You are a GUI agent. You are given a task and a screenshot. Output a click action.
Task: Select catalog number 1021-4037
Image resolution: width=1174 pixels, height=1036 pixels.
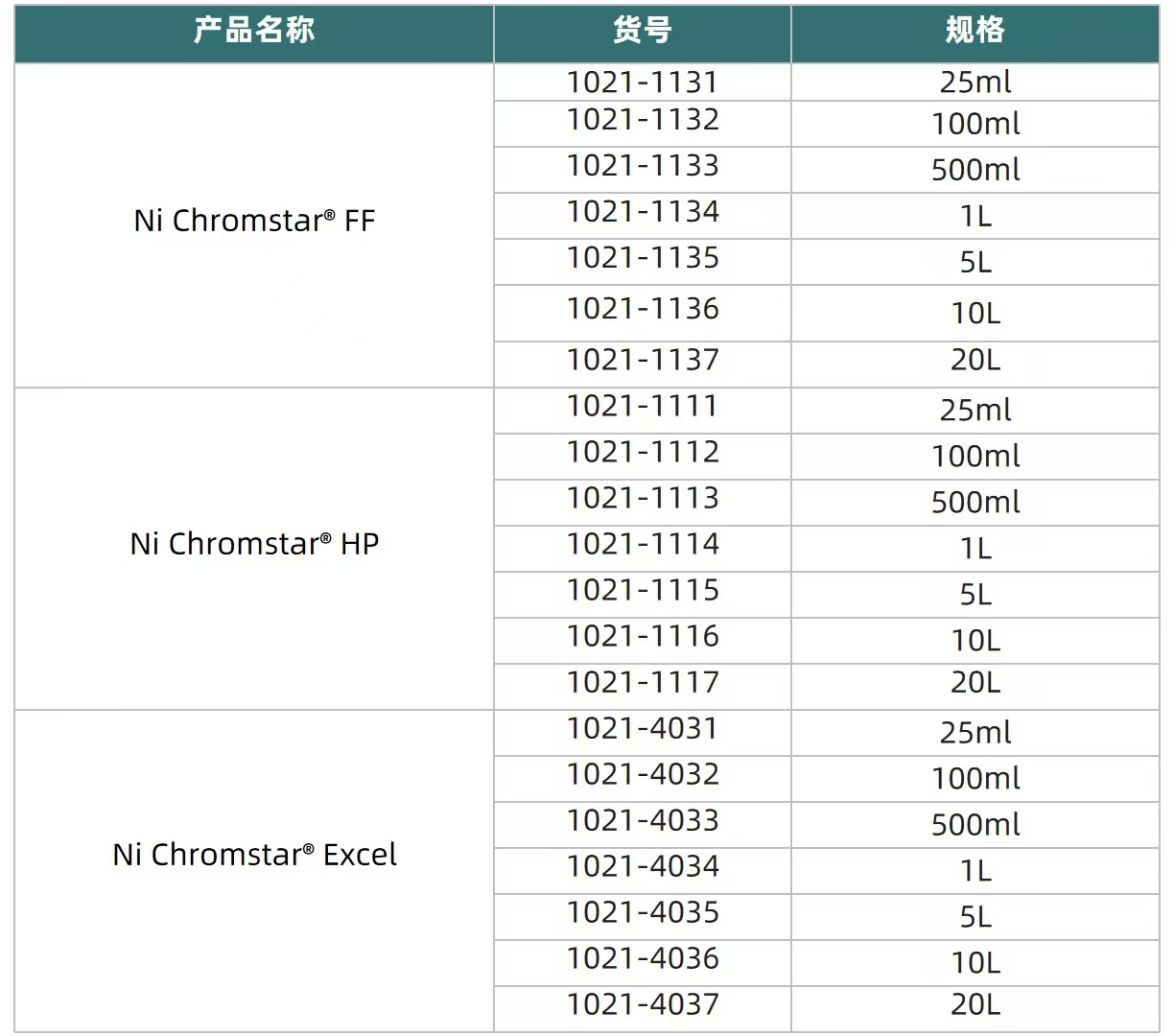643,1005
